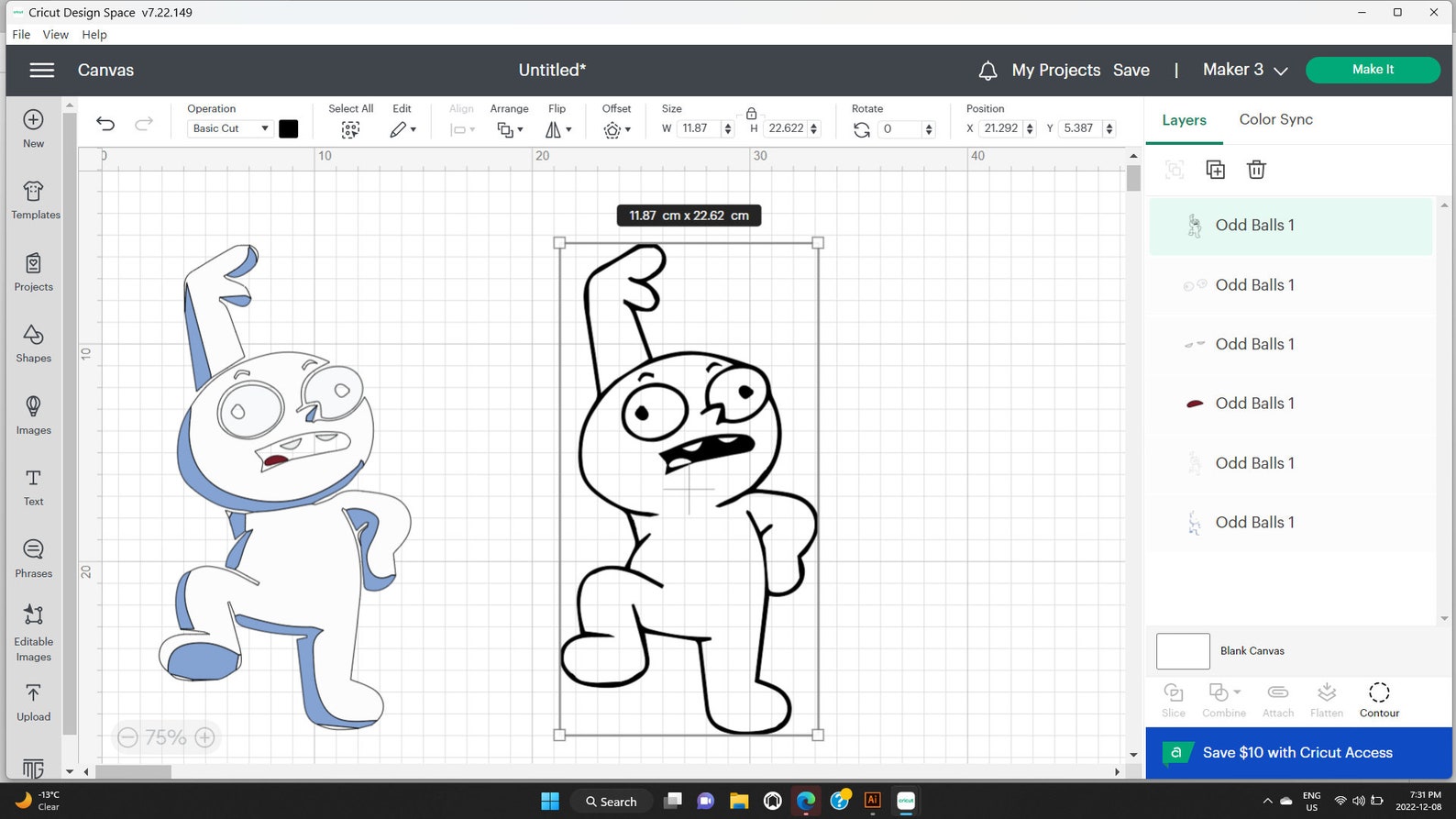Click the Undo arrow
Image resolution: width=1456 pixels, height=819 pixels.
[105, 124]
